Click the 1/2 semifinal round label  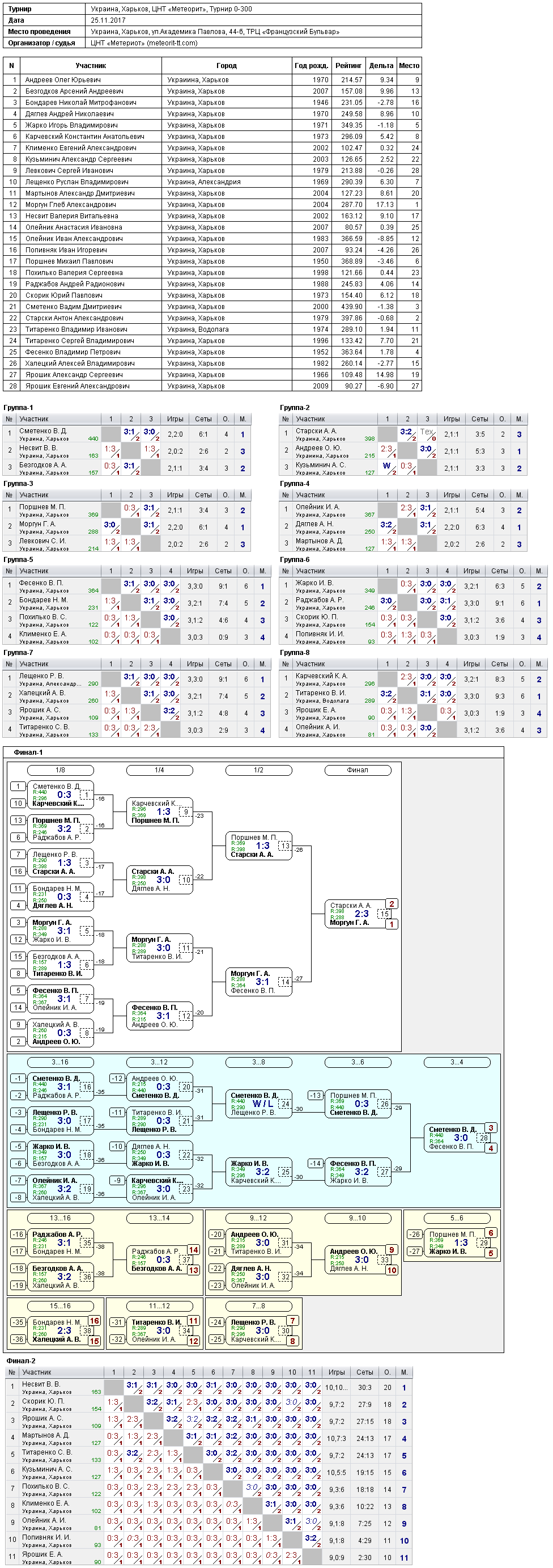(258, 770)
